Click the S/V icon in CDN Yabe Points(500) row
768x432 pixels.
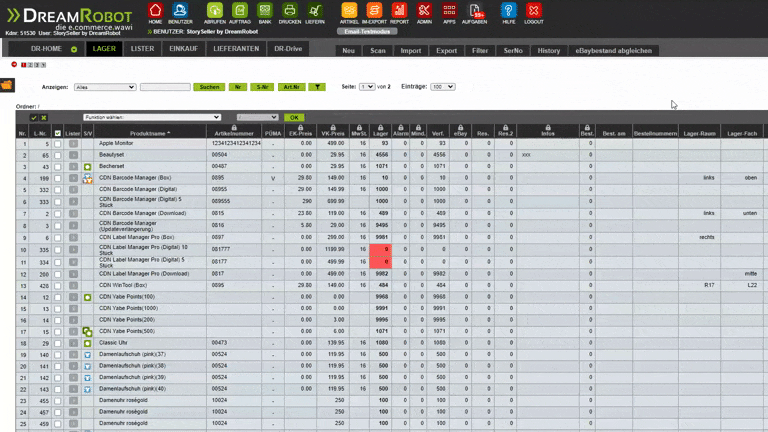[x=87, y=332]
